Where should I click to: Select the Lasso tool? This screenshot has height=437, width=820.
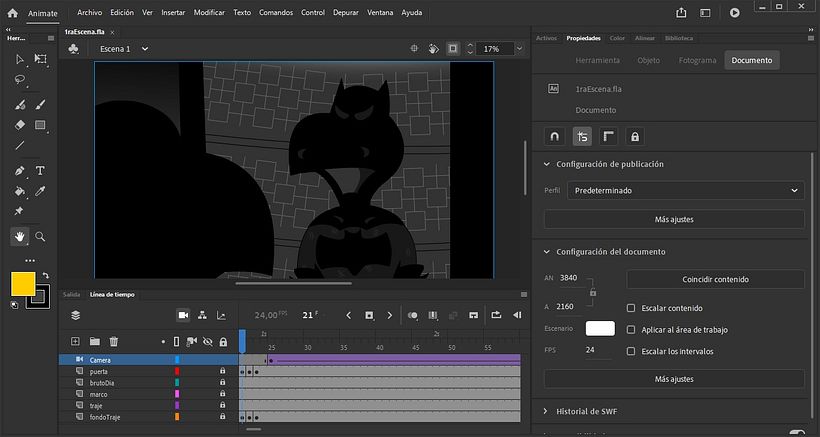(x=20, y=80)
